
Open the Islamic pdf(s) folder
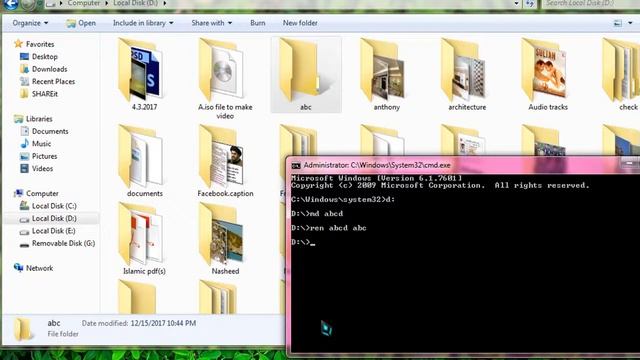(144, 239)
